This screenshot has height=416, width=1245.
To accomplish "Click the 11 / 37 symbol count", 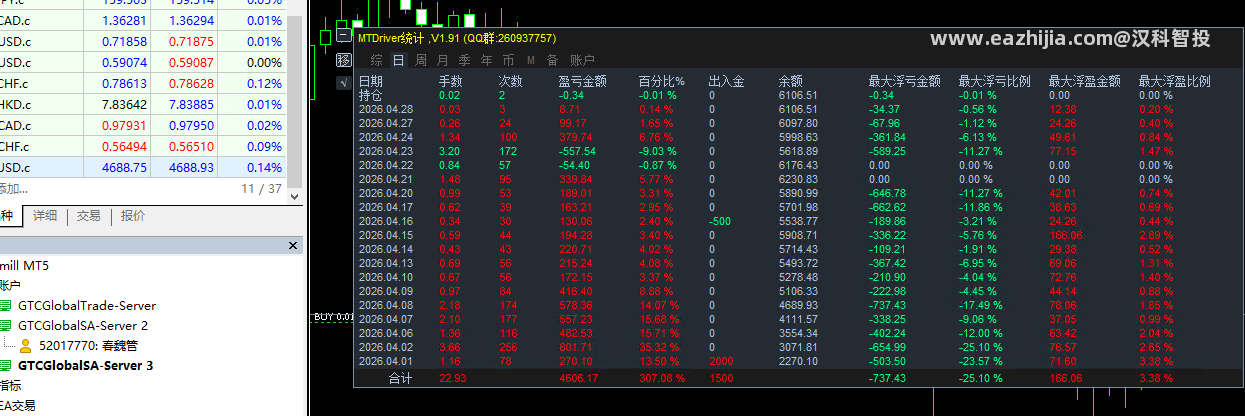I will [262, 188].
